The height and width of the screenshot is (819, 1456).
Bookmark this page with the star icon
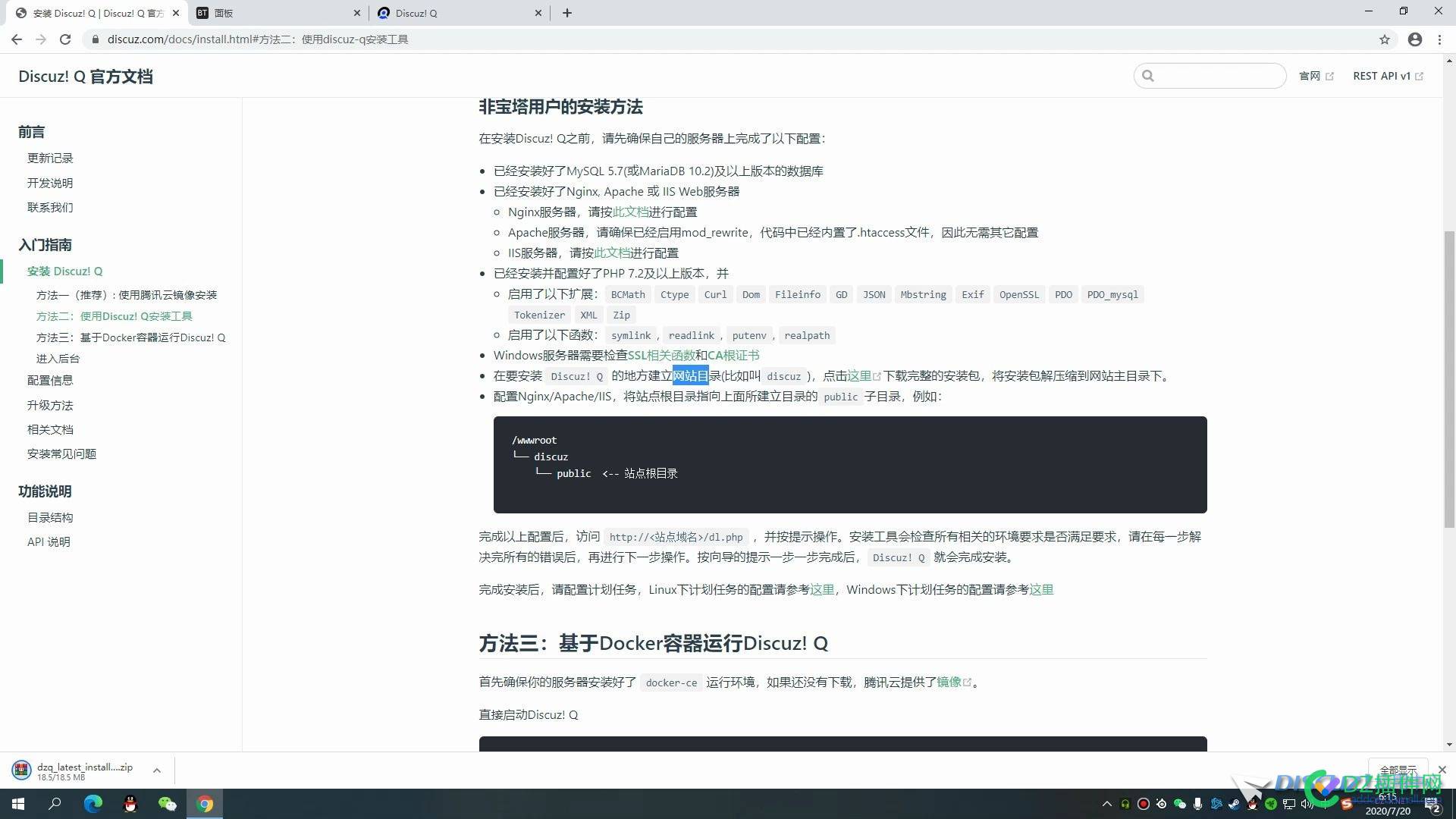tap(1385, 39)
